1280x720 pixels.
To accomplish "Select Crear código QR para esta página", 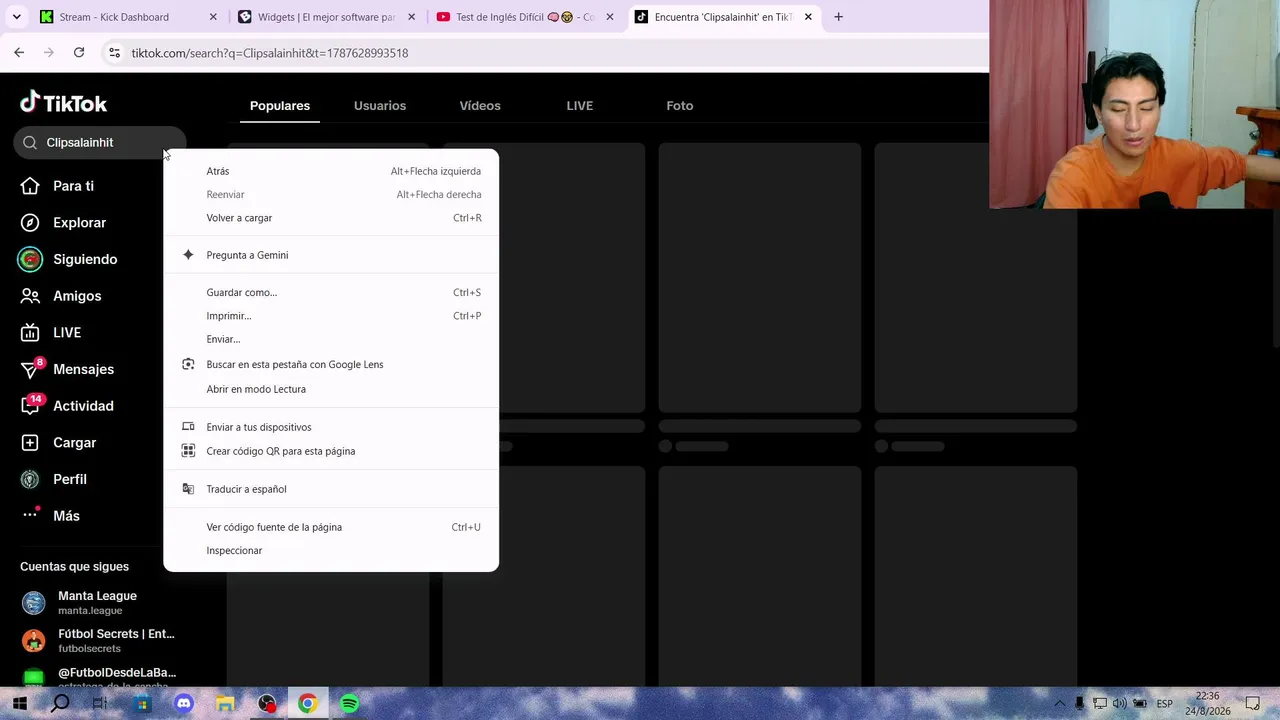I will tap(331, 451).
